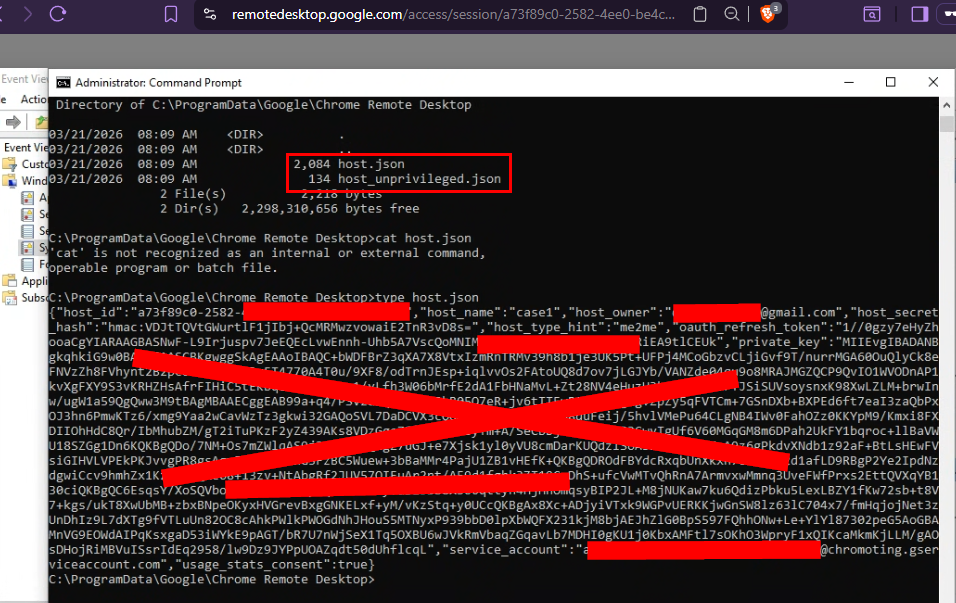Click the 'Directory of C:\ProgramData' line
The image size is (956, 603).
click(263, 105)
